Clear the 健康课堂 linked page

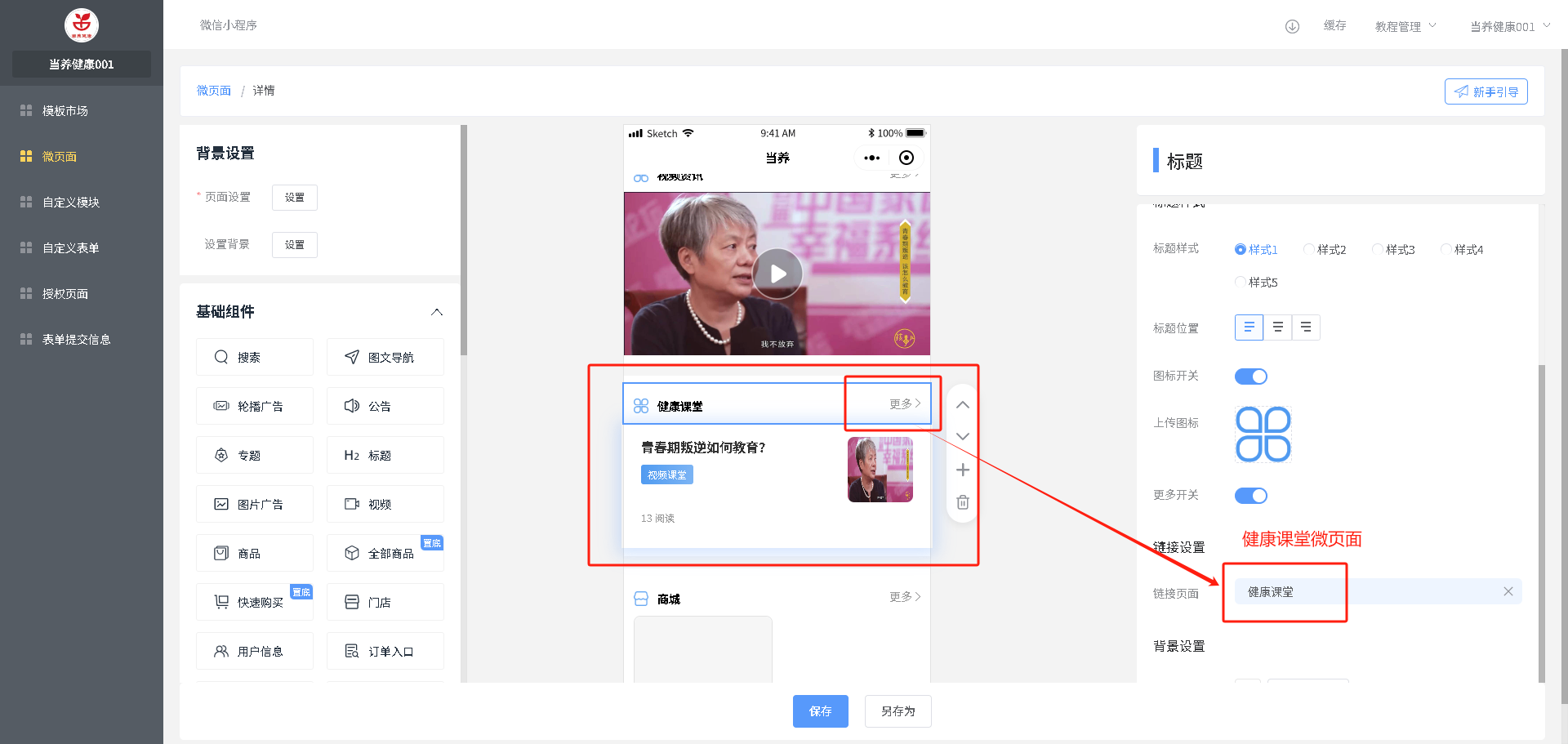1508,592
